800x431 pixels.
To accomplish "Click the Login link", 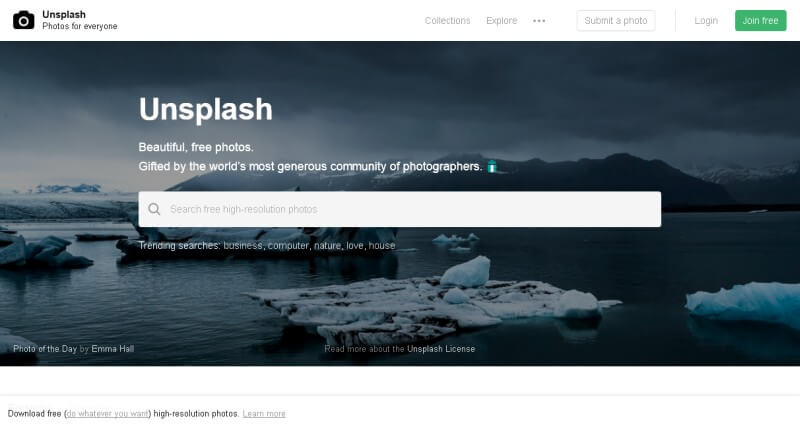I will (706, 20).
